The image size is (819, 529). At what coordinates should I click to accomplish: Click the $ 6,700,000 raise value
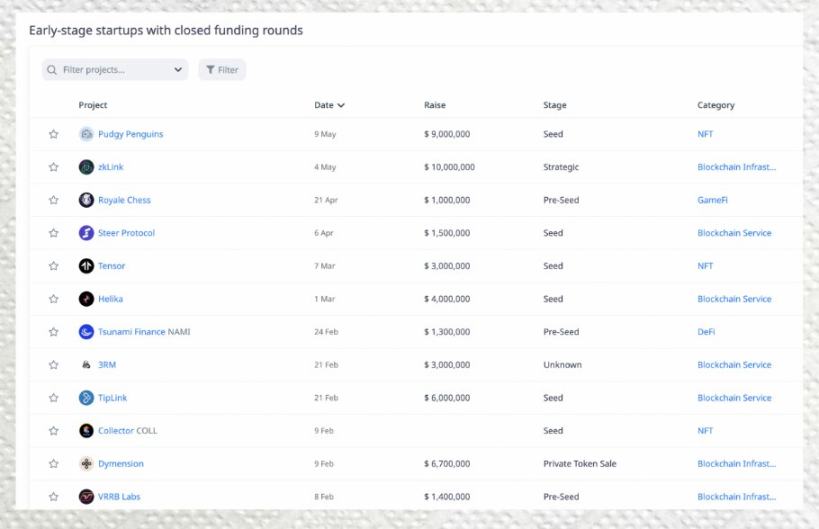(x=447, y=463)
